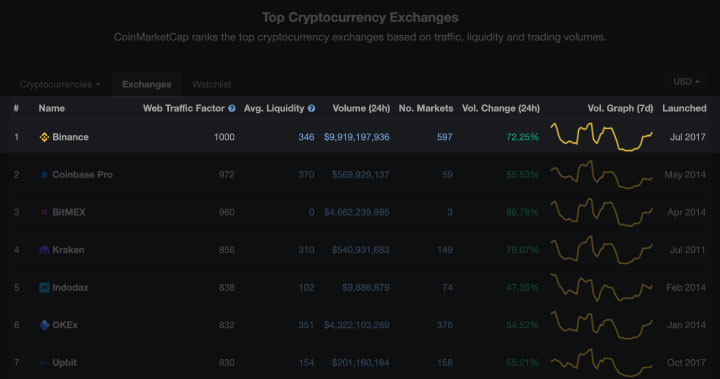Click the Avg. Liquidity help icon
Screen dimensions: 720x379
click(x=311, y=108)
